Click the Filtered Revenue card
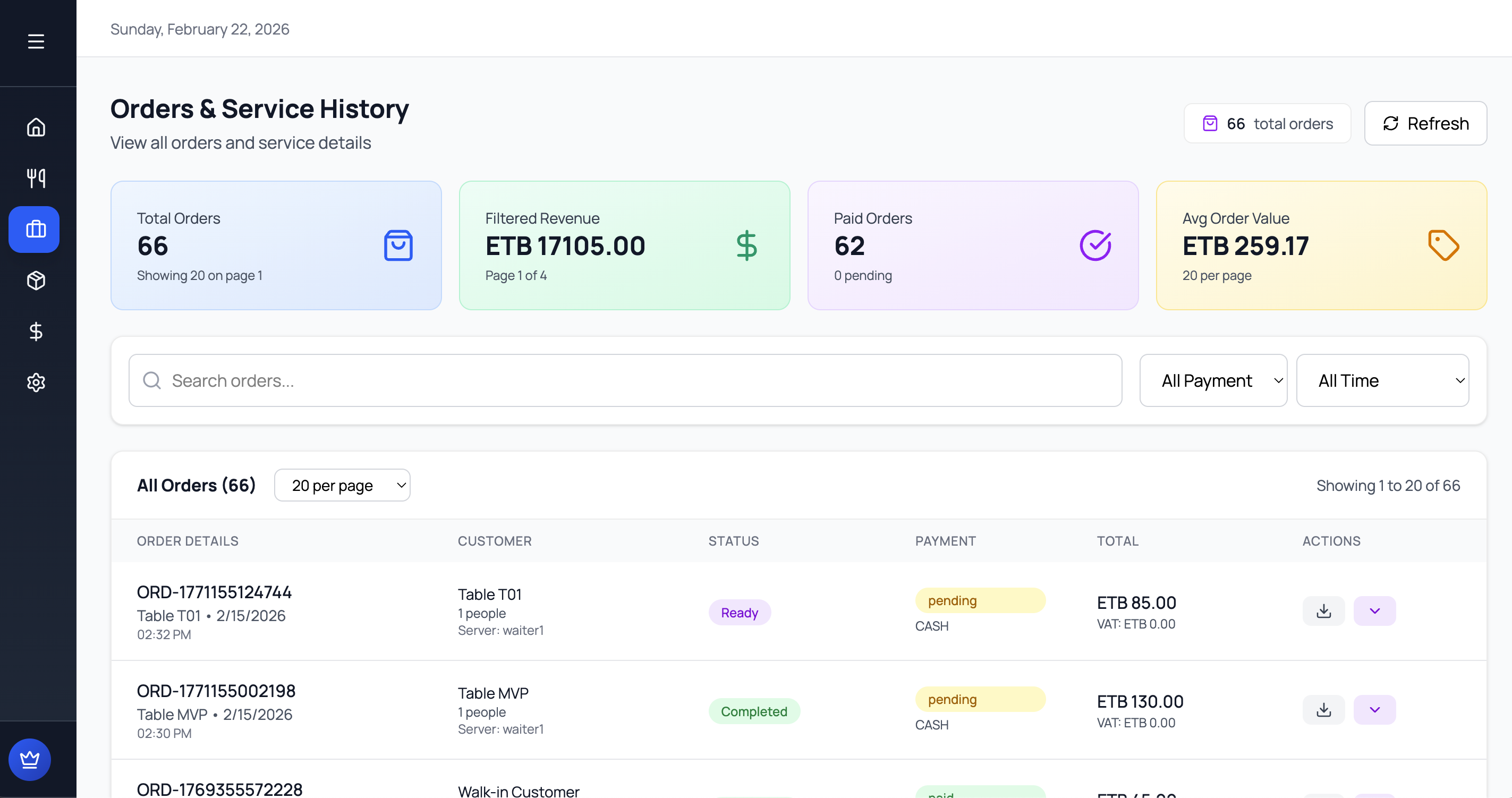 tap(624, 245)
